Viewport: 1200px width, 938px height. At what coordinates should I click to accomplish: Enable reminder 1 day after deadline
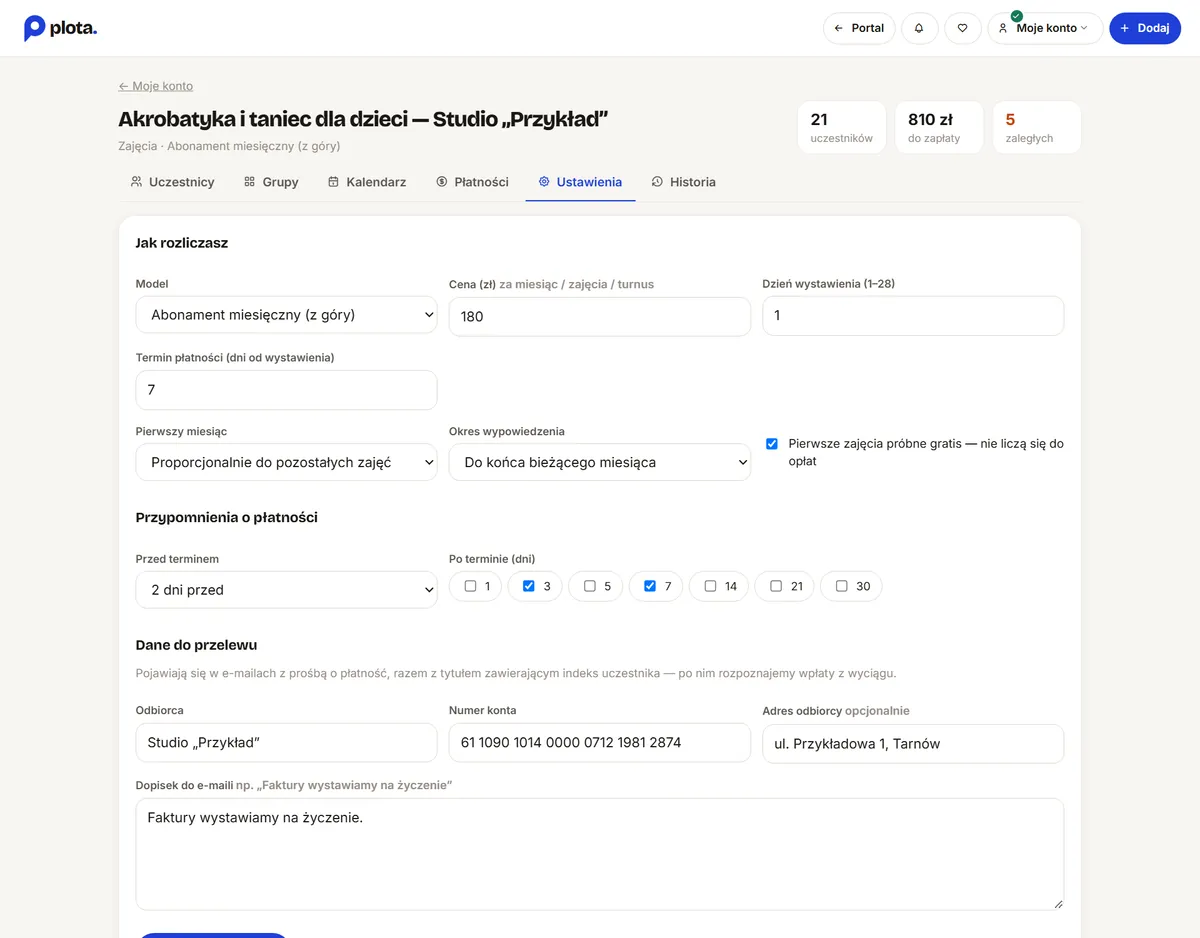click(471, 586)
